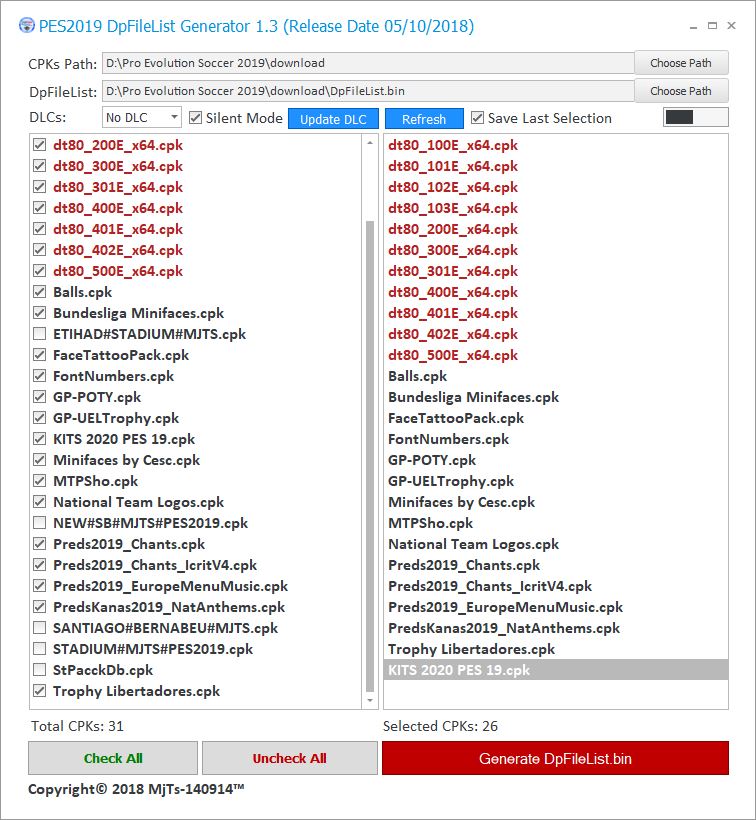The height and width of the screenshot is (820, 756).
Task: Select FaceTattooPack.cpk in the right list
Action: point(556,417)
